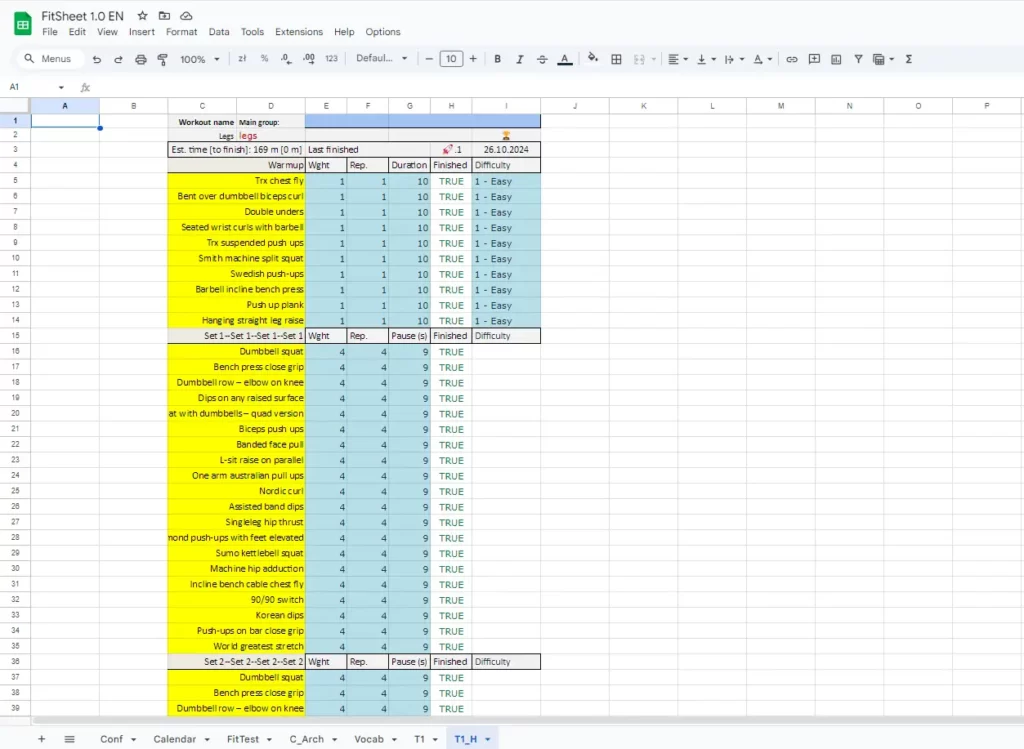The width and height of the screenshot is (1024, 749).
Task: Open the Borders tool
Action: tap(617, 59)
